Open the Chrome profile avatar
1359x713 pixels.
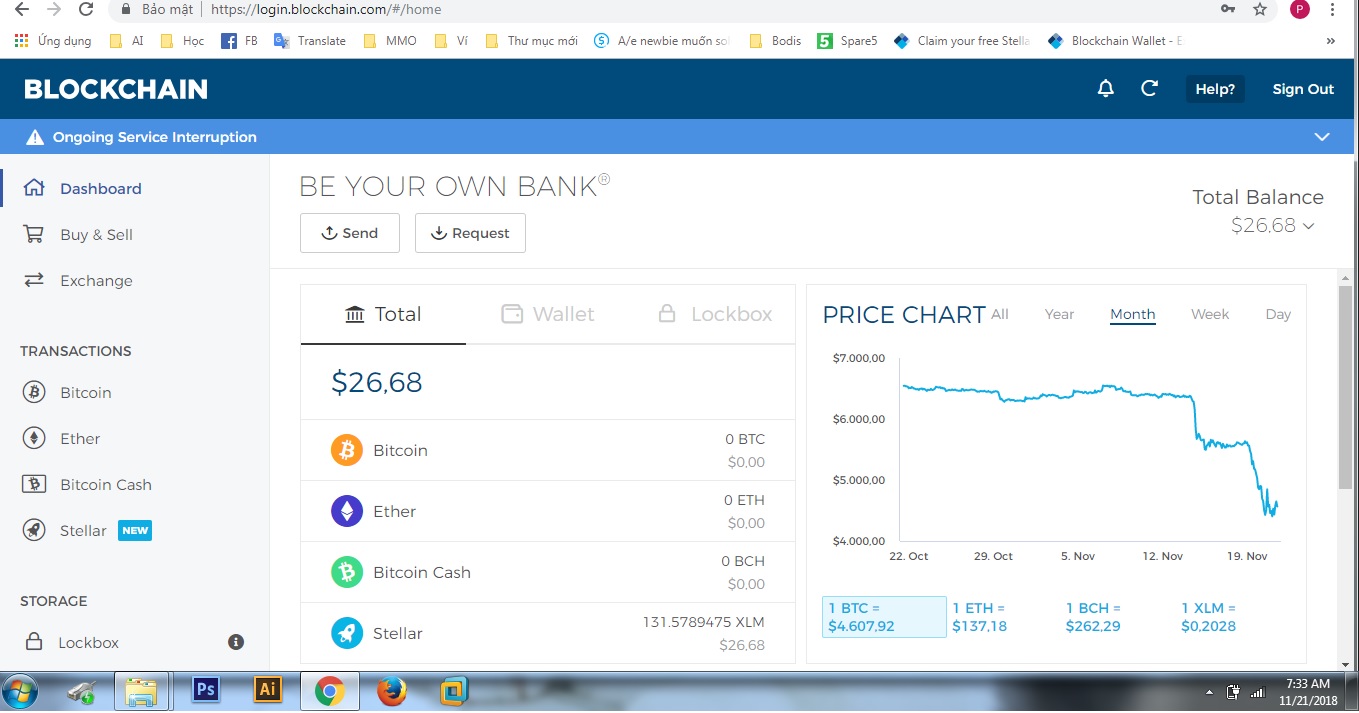(1299, 9)
